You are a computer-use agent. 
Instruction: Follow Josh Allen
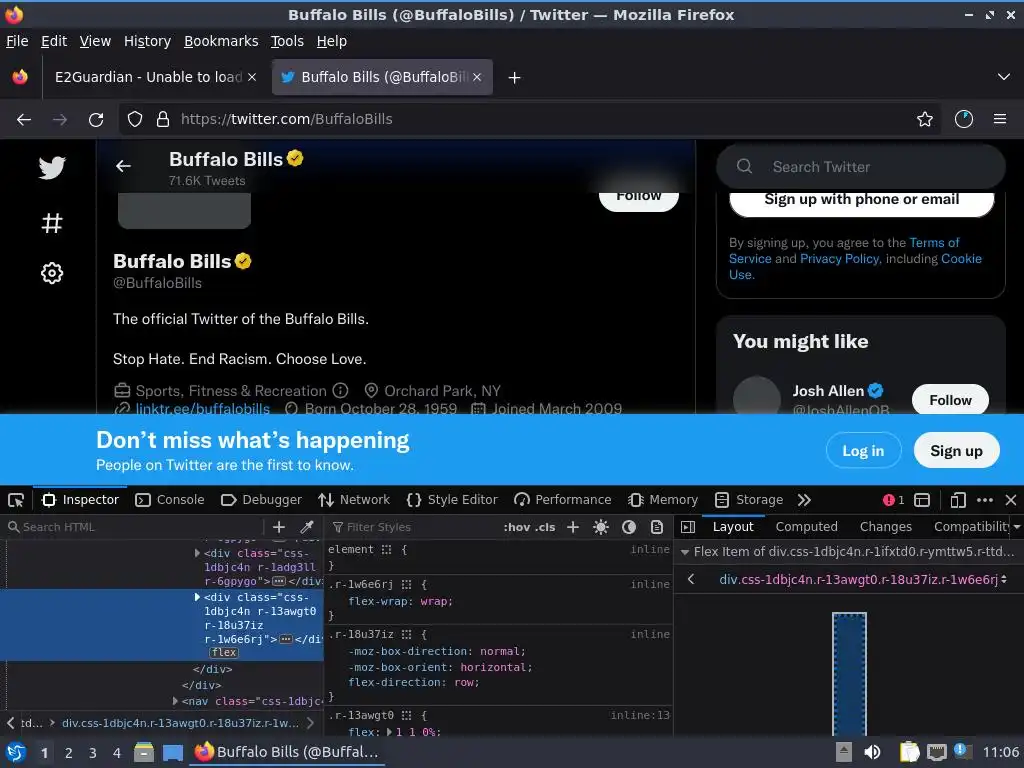[950, 400]
